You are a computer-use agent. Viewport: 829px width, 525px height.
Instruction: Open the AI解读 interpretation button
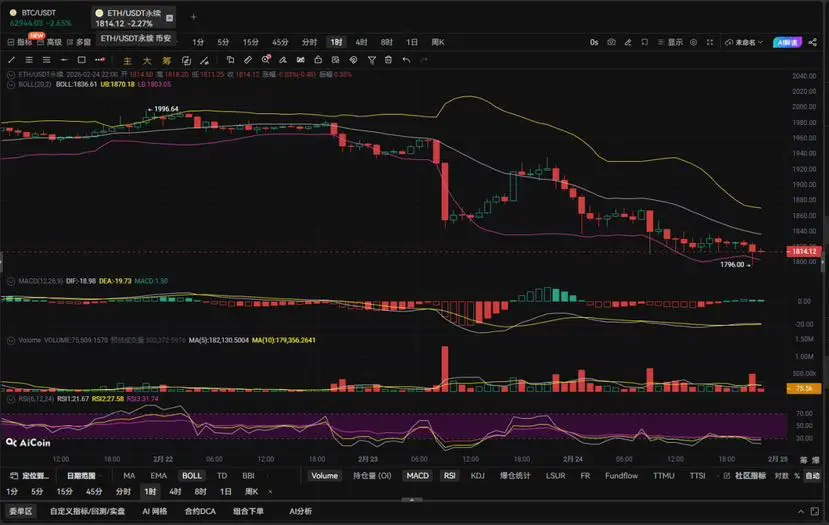click(x=787, y=42)
